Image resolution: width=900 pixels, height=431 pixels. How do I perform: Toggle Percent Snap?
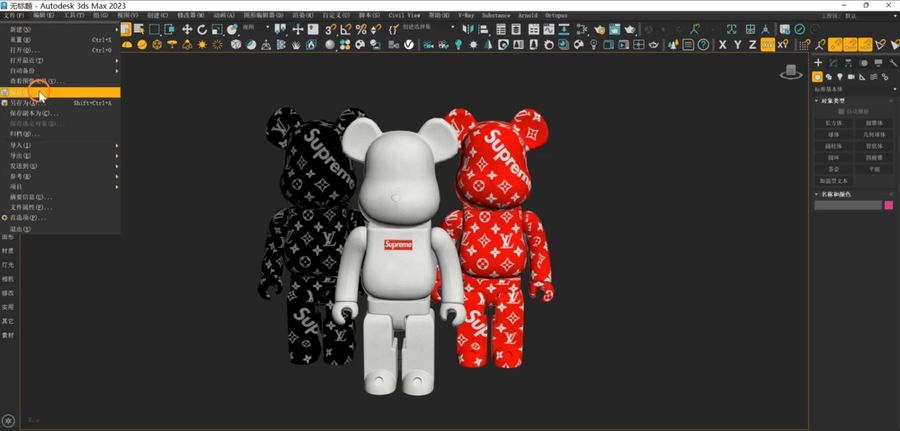click(x=361, y=29)
